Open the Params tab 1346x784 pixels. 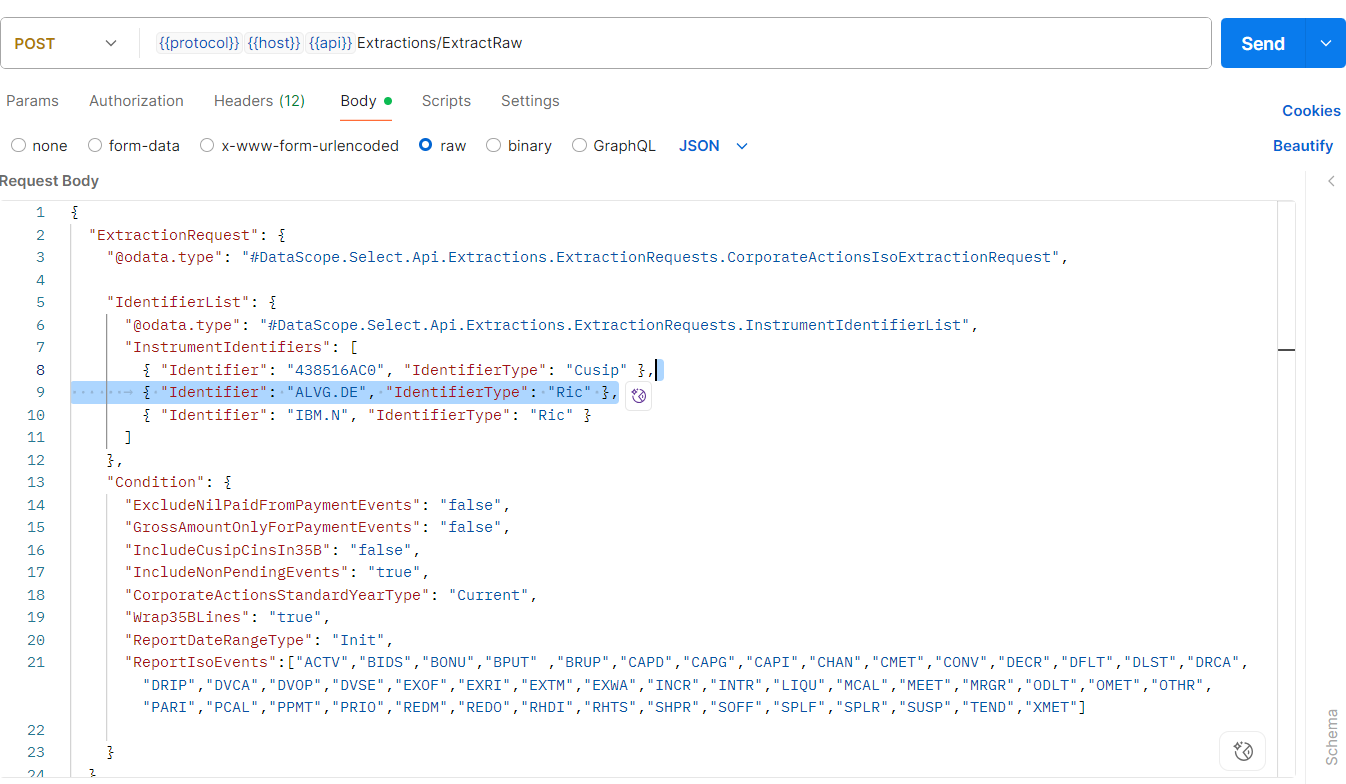click(32, 101)
